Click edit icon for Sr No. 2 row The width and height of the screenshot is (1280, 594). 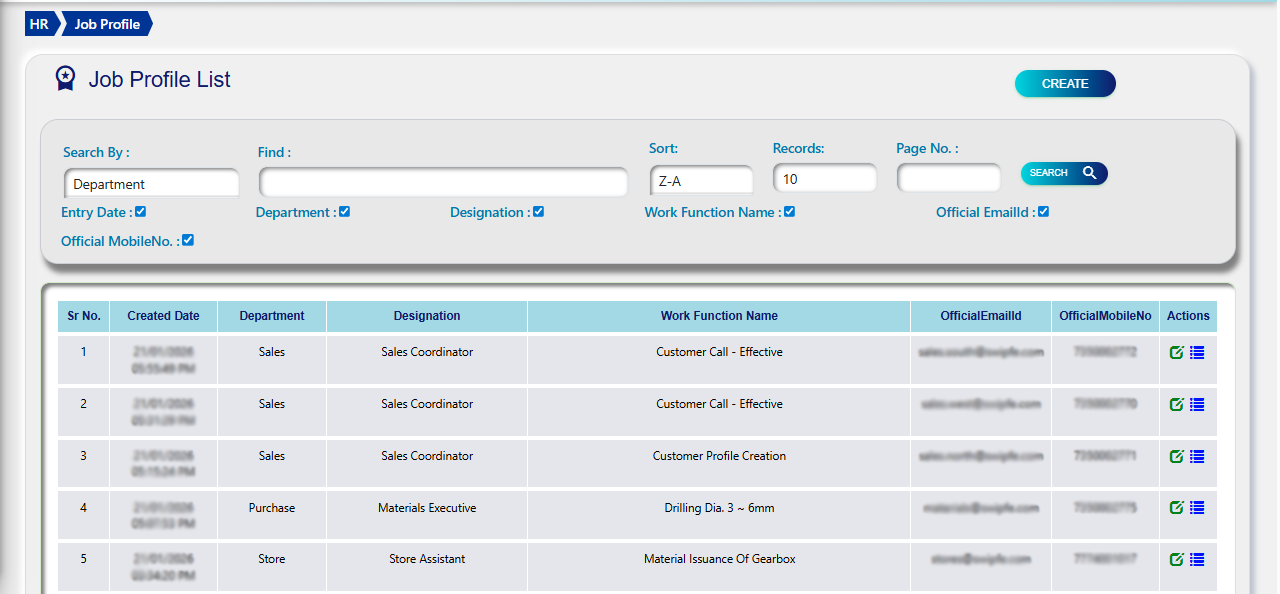coord(1176,405)
